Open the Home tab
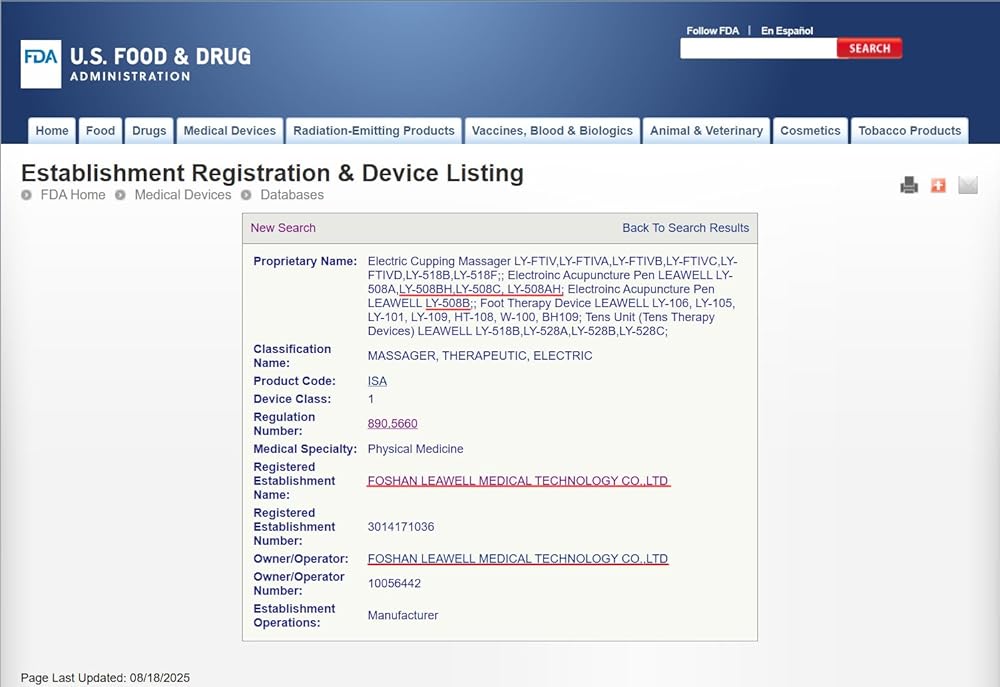1000x687 pixels. click(x=52, y=131)
